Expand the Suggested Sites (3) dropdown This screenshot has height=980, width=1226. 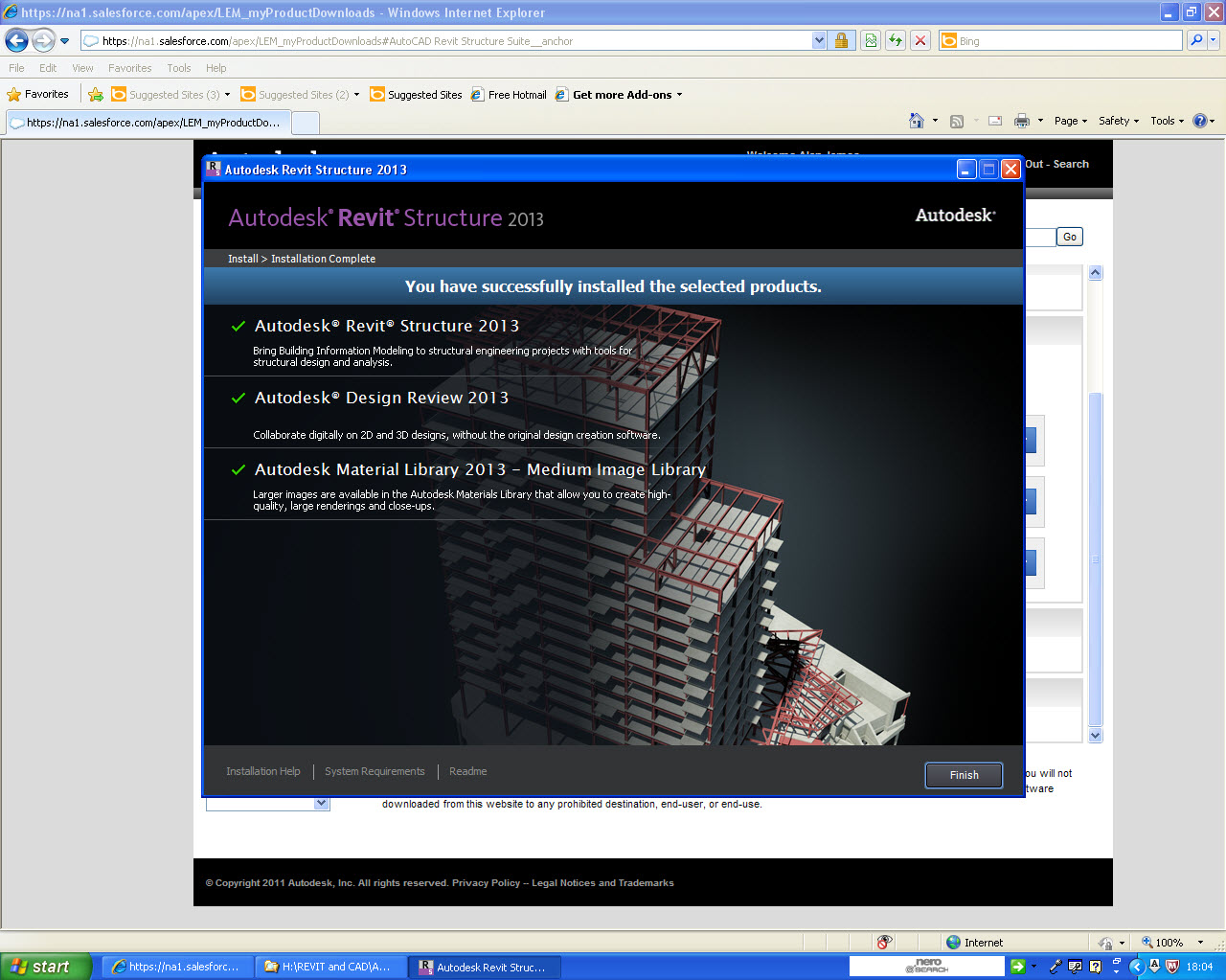(x=227, y=95)
